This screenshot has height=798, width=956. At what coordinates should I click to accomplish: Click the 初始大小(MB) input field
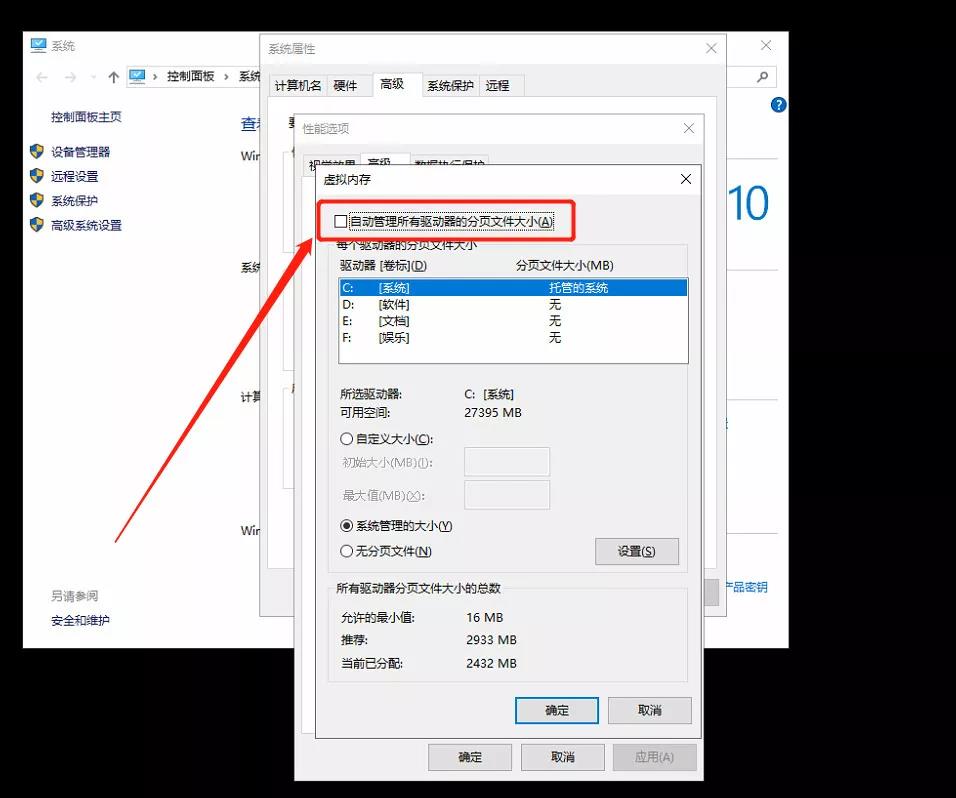click(507, 461)
